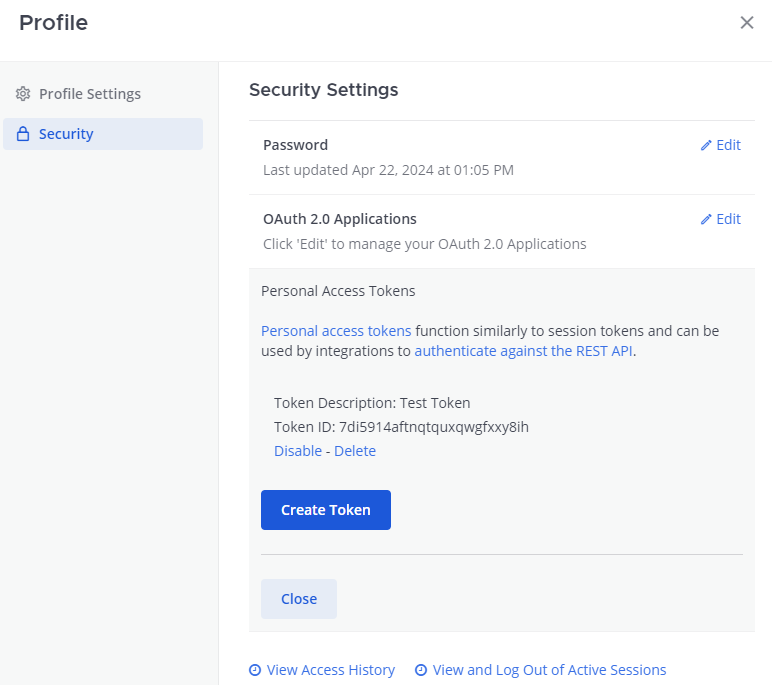The height and width of the screenshot is (685, 772).
Task: Select the Security tab in the sidebar
Action: (66, 134)
